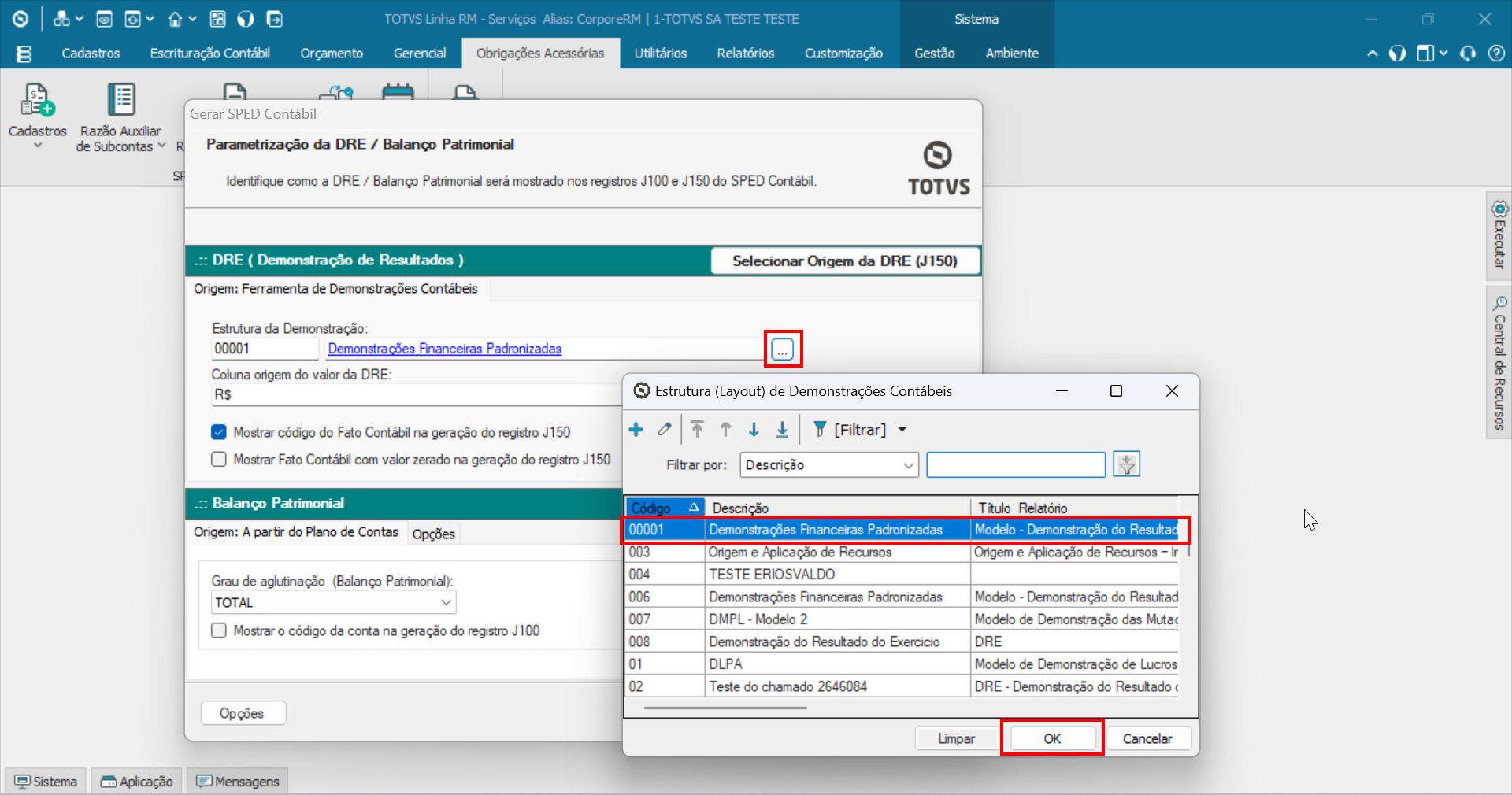This screenshot has height=795, width=1512.
Task: Expand the refresh window icon dropdown arrow
Action: point(150,19)
